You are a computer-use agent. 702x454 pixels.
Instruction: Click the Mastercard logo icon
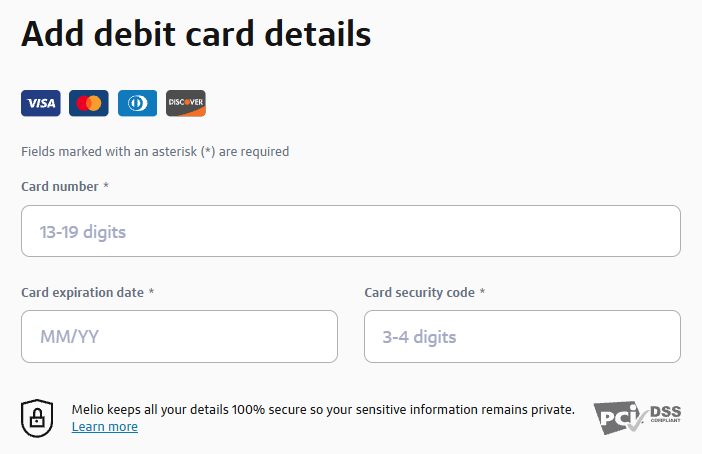89,103
